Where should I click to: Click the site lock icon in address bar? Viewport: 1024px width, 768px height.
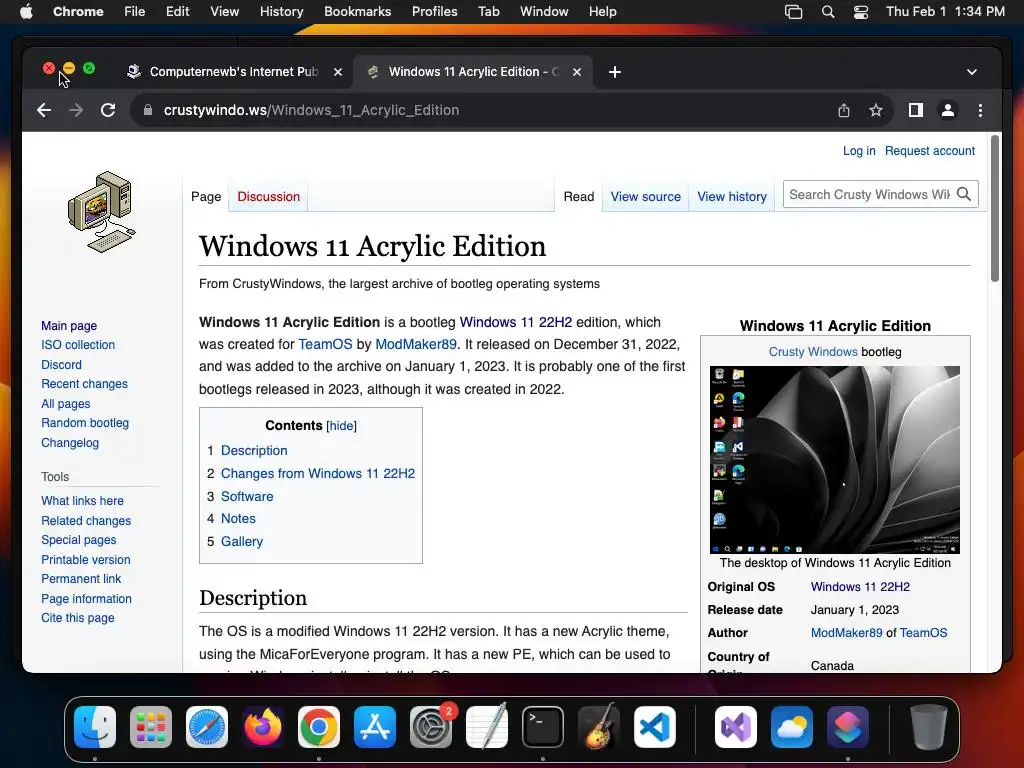pos(148,110)
